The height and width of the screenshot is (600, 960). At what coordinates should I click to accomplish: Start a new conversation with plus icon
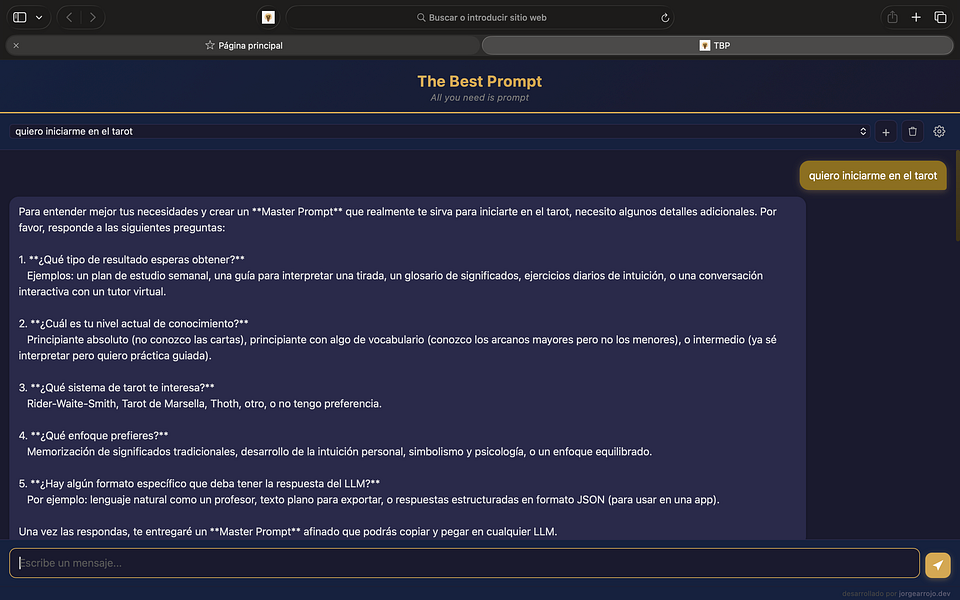point(885,132)
